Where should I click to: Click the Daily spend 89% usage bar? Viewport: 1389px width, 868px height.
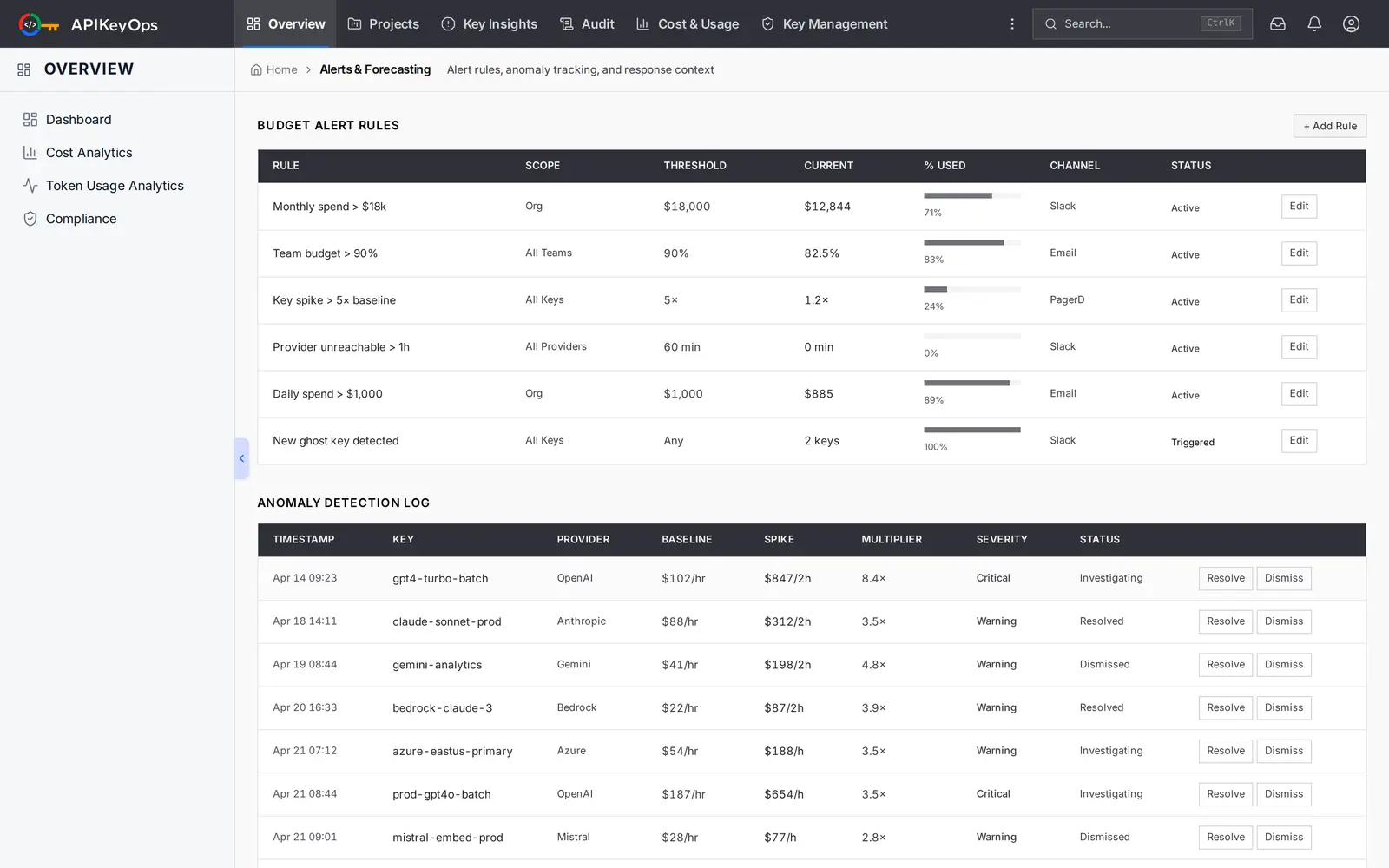[972, 384]
